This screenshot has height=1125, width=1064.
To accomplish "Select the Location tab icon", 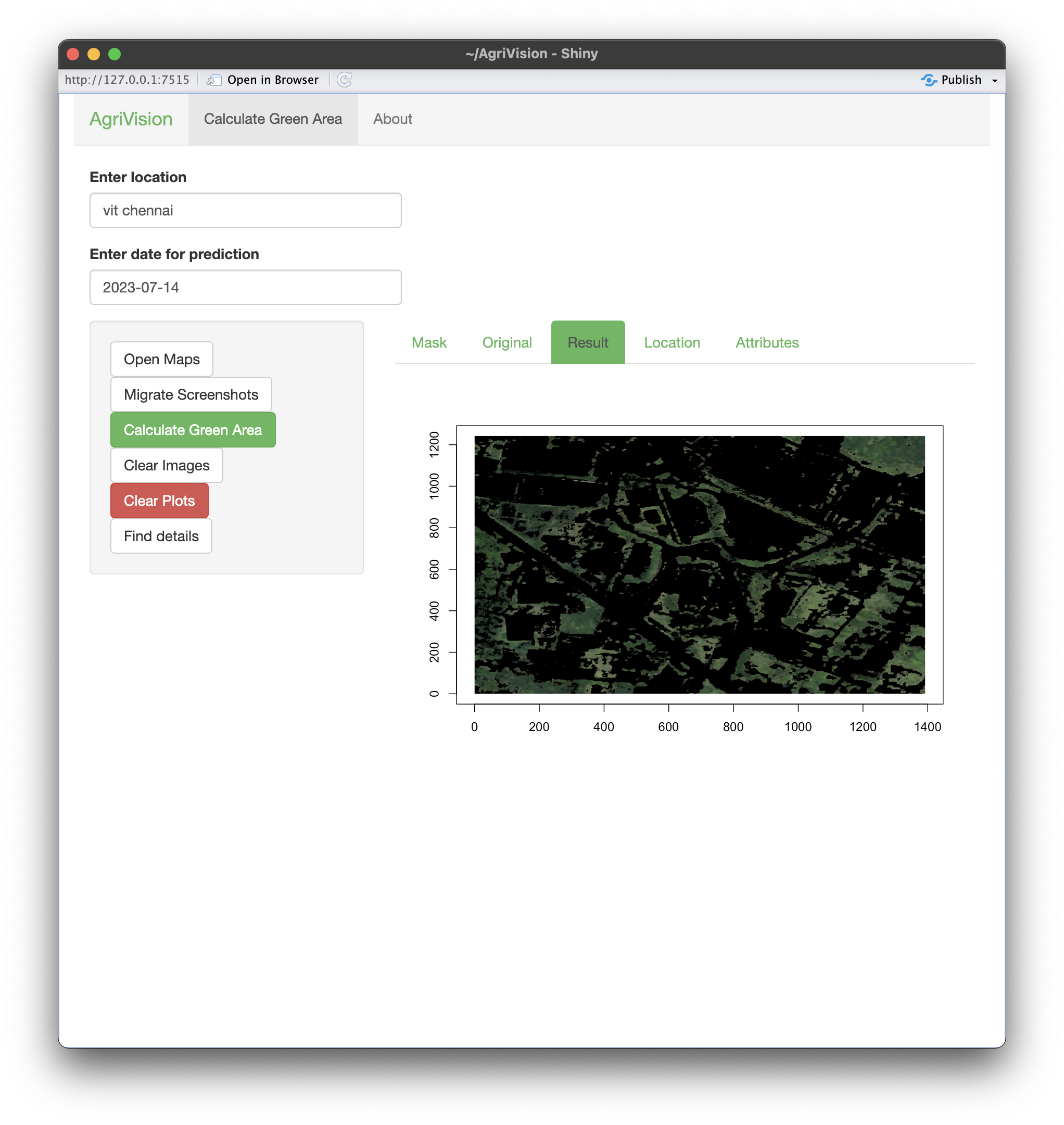I will (x=671, y=342).
